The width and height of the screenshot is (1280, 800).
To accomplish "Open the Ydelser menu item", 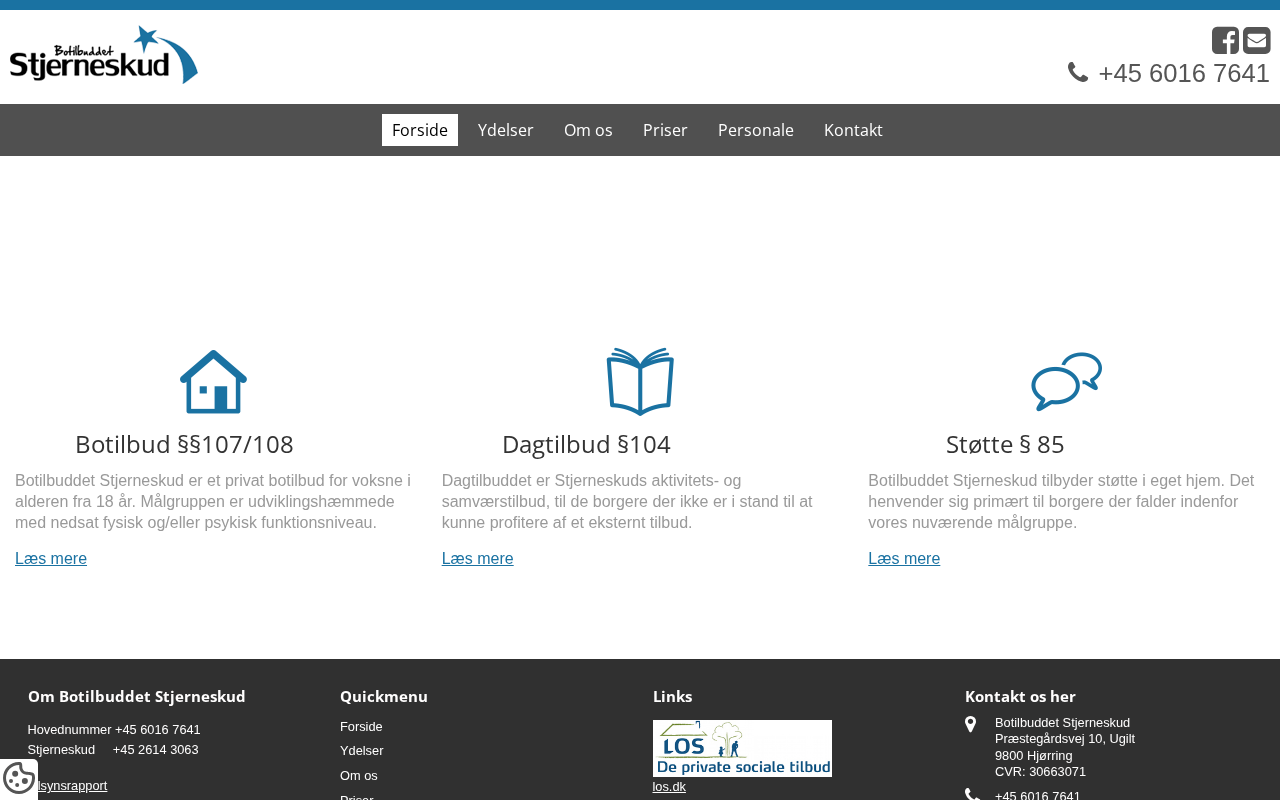I will (506, 130).
